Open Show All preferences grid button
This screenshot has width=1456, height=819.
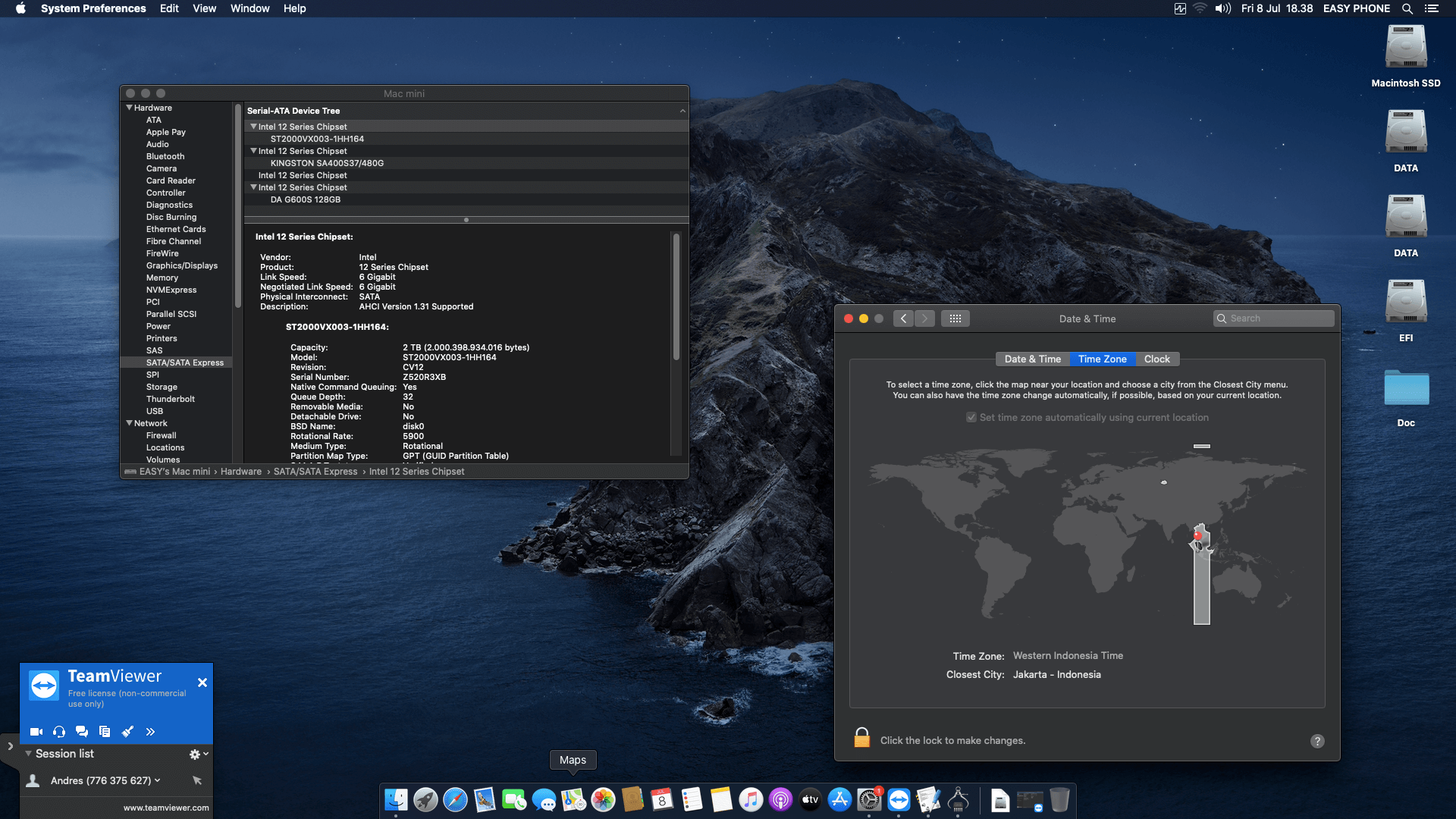coord(955,318)
